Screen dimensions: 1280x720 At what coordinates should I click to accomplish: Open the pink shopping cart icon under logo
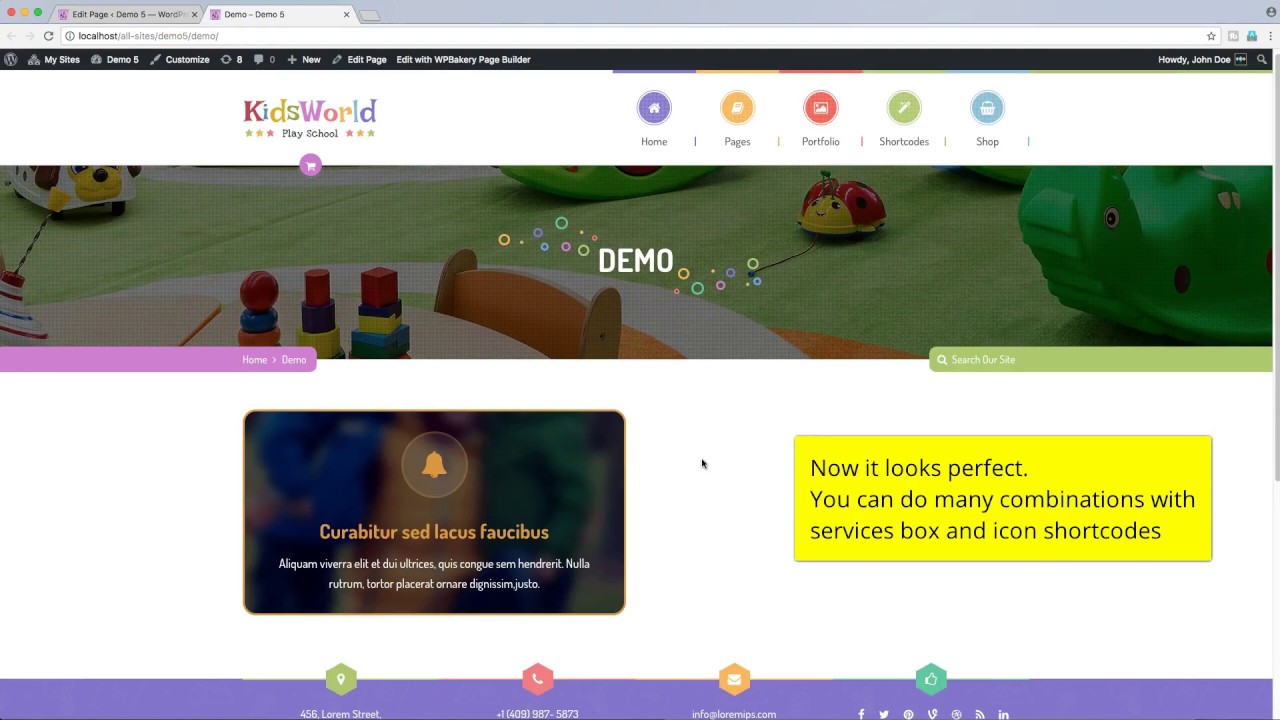pos(310,165)
